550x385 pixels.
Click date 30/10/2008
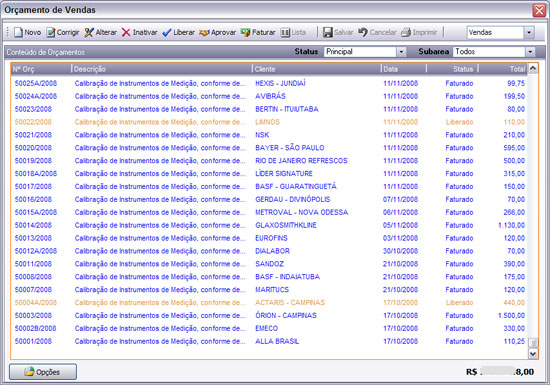tap(401, 251)
